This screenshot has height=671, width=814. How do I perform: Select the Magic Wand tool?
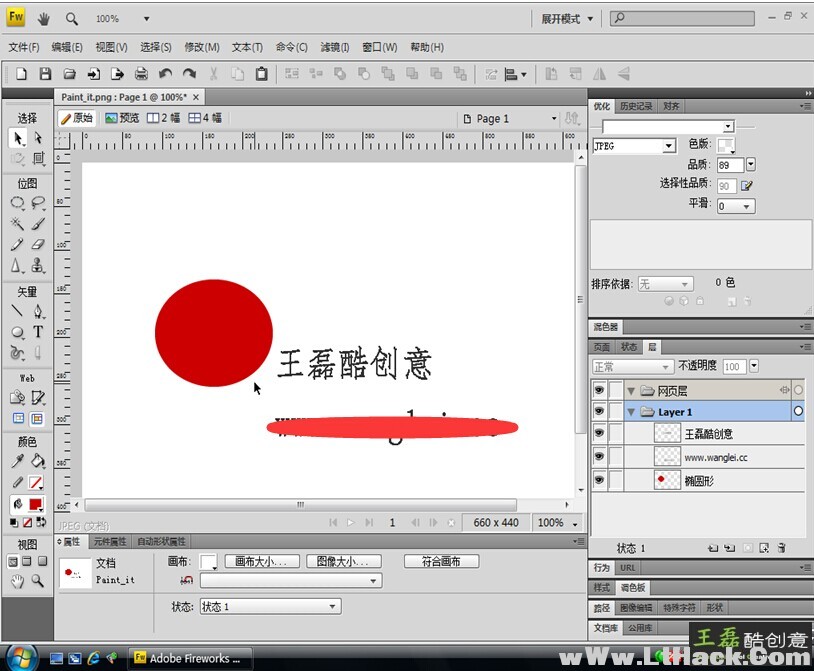click(17, 224)
